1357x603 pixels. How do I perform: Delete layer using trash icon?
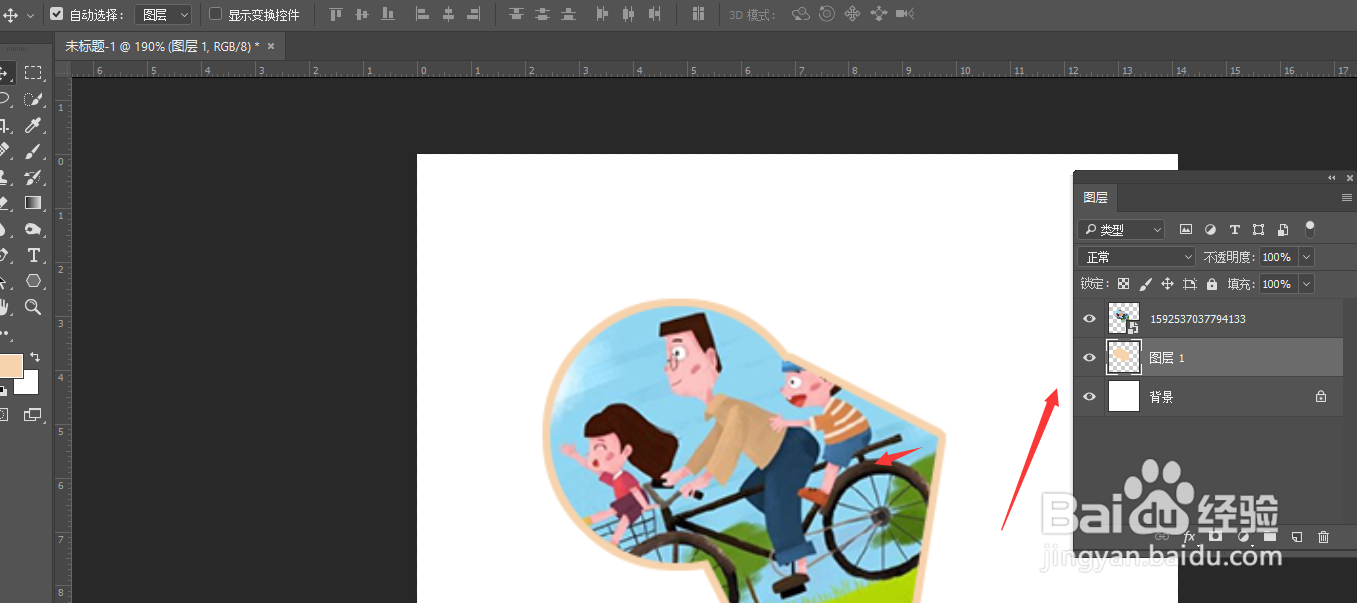tap(1322, 537)
